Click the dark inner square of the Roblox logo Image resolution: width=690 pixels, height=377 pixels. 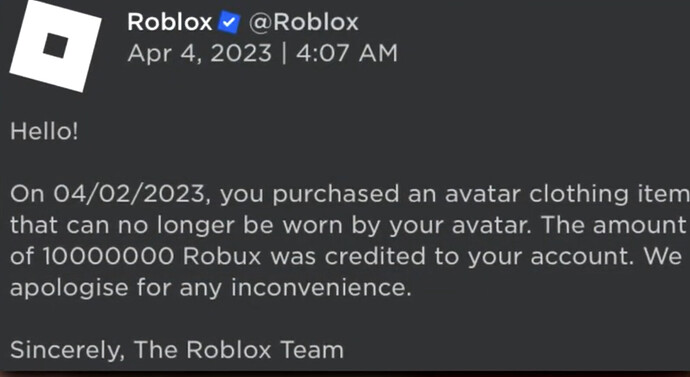coord(55,46)
